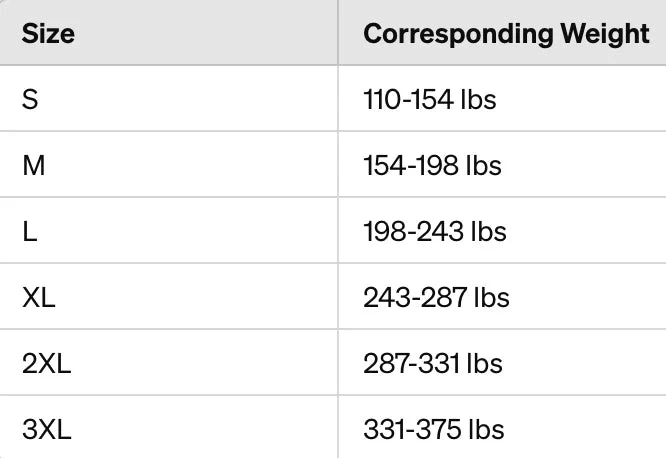Click the 331-375 lbs weight cell
Viewport: 666px width, 458px height.
pos(502,427)
